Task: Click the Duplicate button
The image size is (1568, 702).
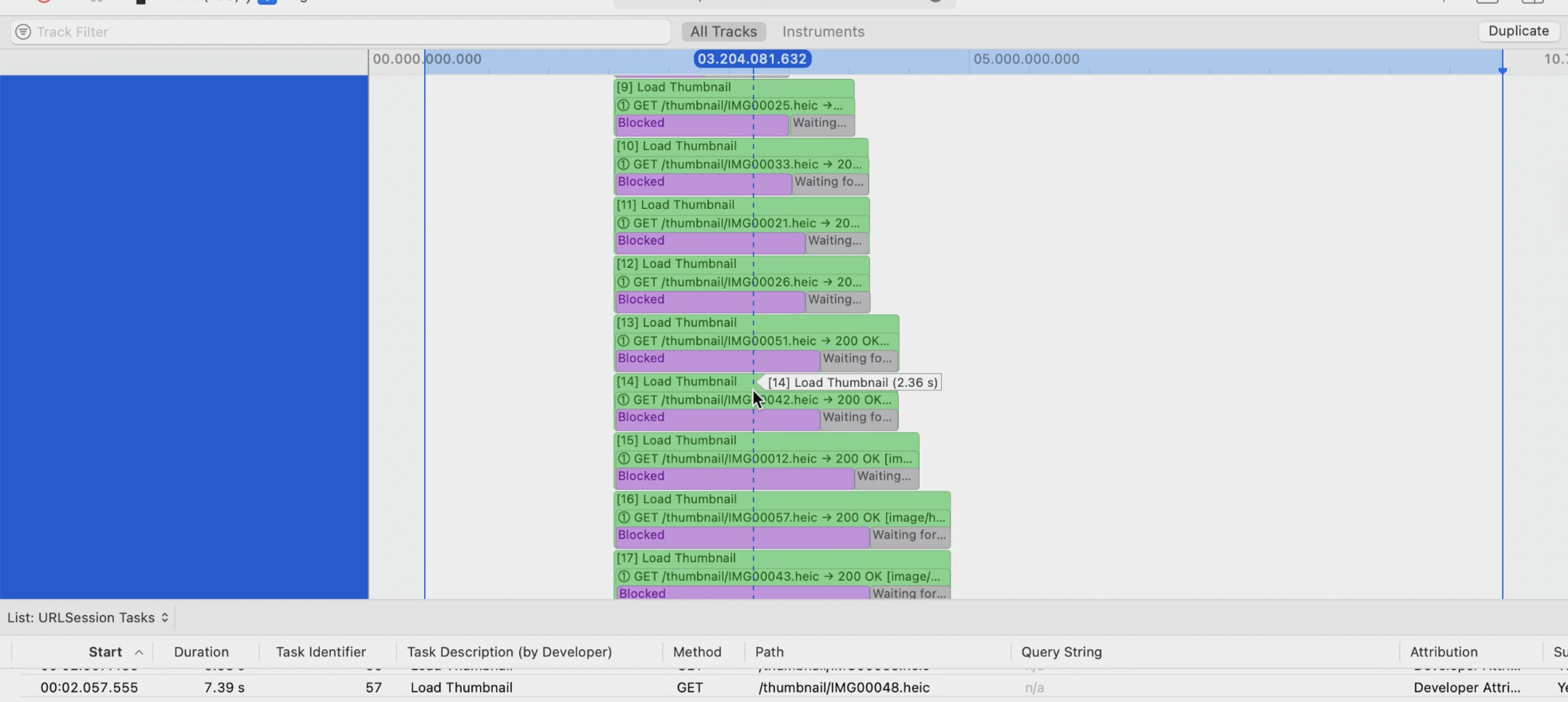Action: (1519, 31)
